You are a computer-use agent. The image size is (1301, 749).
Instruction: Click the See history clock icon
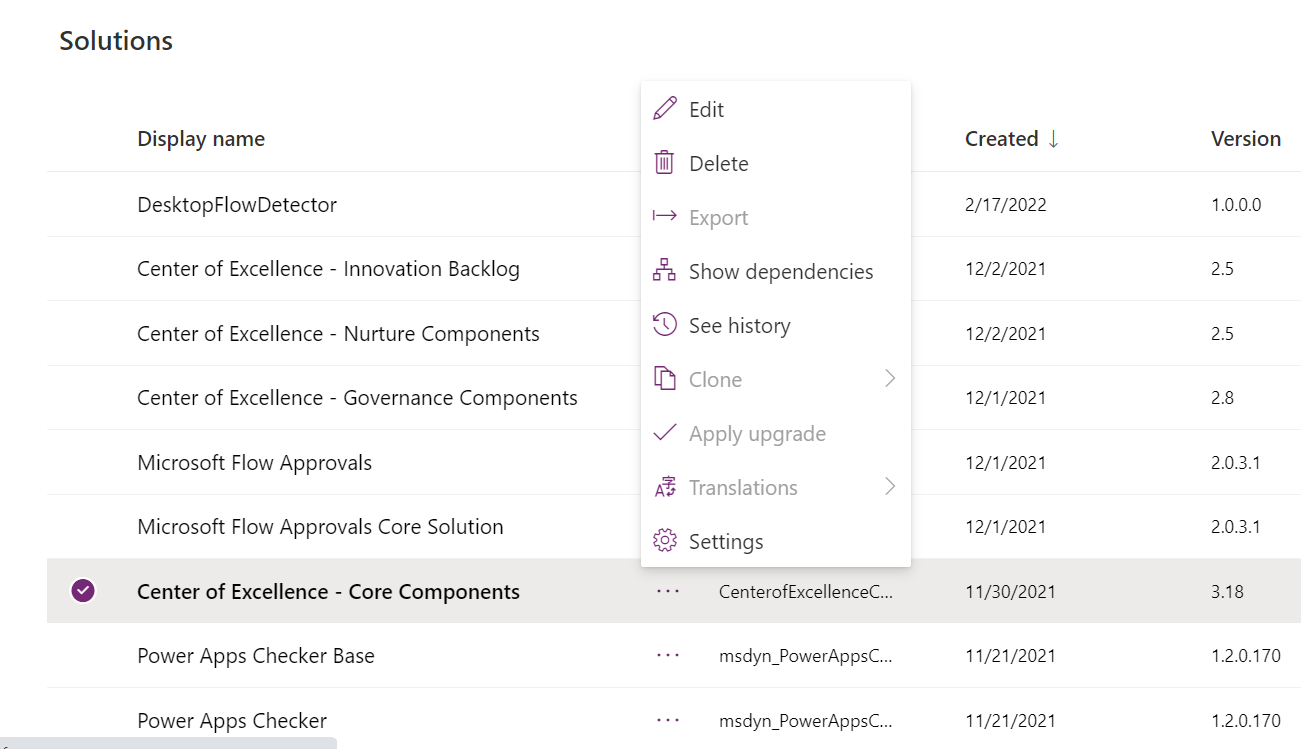(x=665, y=324)
